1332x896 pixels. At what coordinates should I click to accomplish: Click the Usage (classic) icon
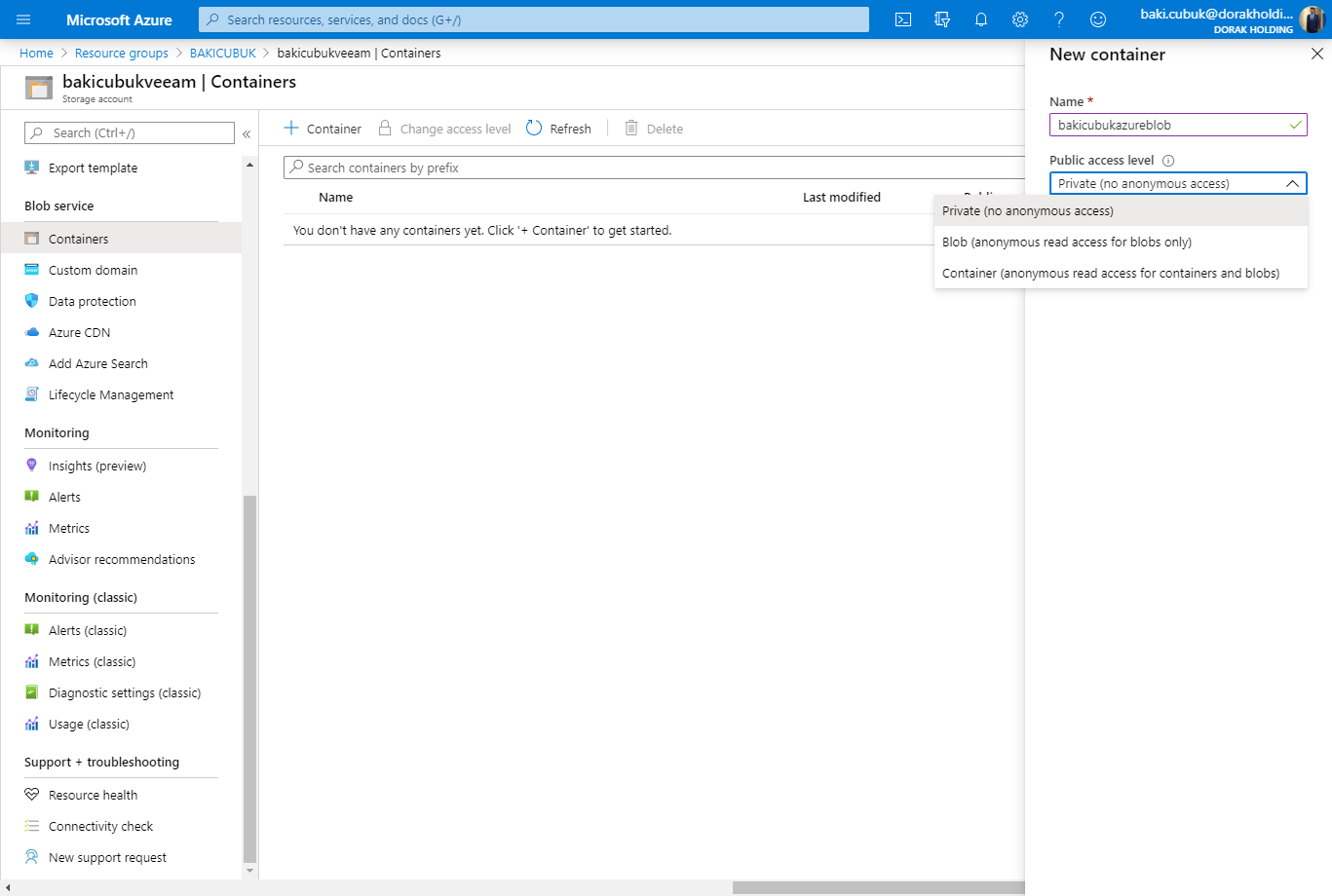(x=32, y=724)
